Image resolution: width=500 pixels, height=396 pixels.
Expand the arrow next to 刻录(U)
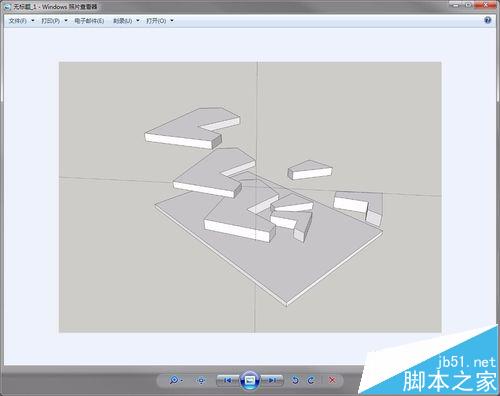(x=138, y=21)
